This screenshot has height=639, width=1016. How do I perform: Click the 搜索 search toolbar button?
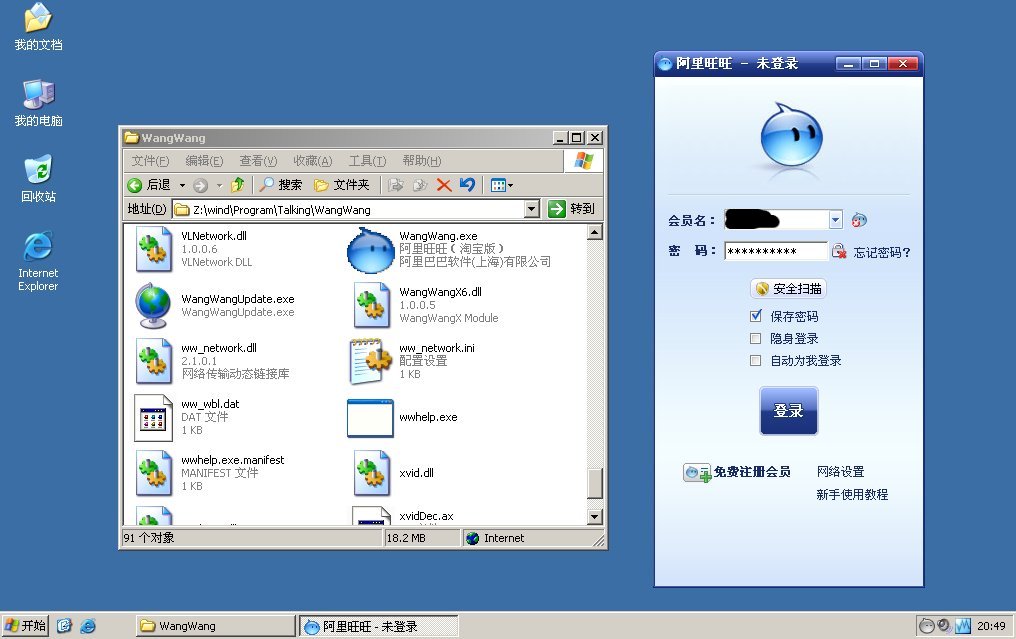pyautogui.click(x=280, y=185)
